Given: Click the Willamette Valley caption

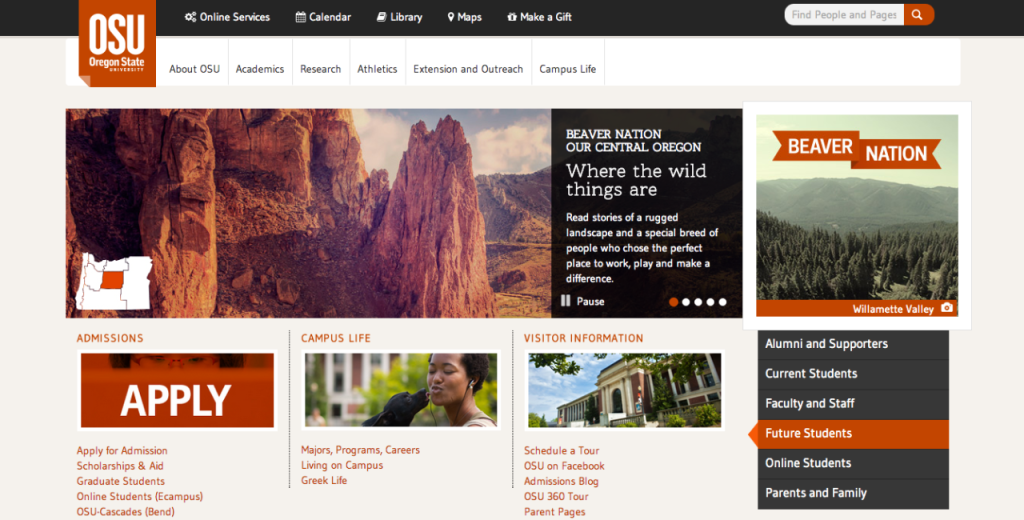Looking at the screenshot, I should tap(893, 309).
